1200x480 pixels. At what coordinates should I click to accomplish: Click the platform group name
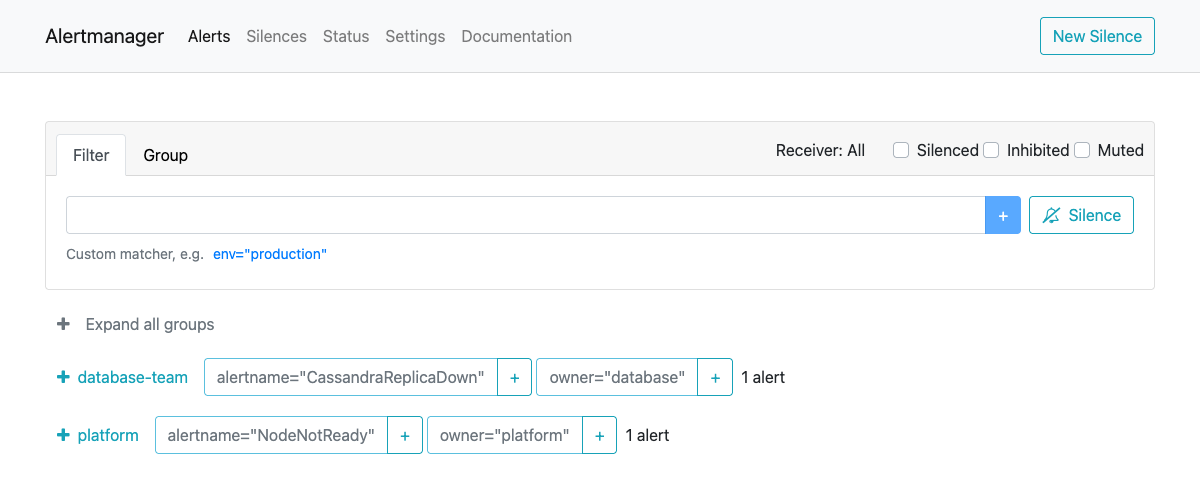coord(108,435)
